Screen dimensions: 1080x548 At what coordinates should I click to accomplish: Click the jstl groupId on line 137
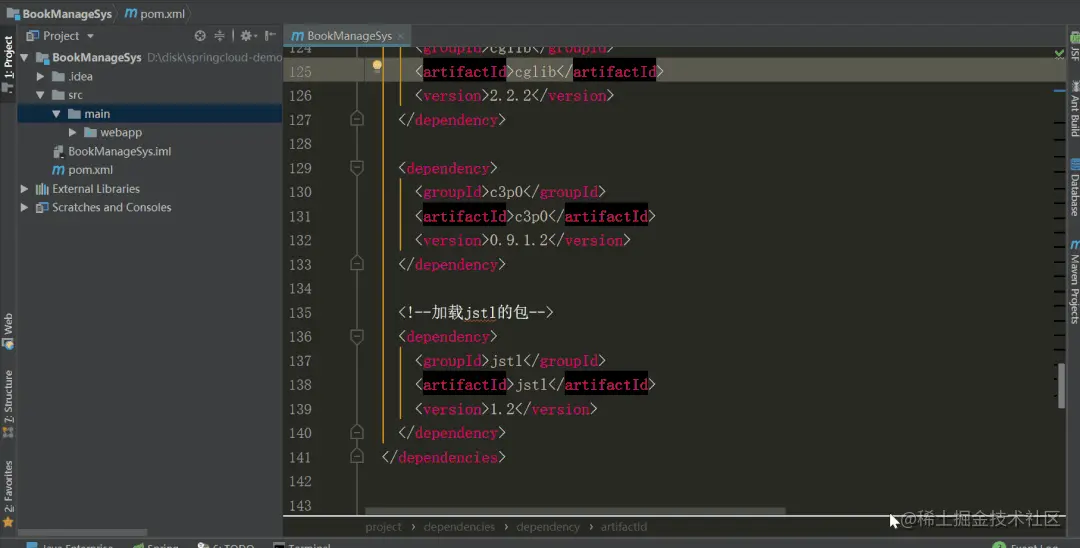[x=506, y=361]
